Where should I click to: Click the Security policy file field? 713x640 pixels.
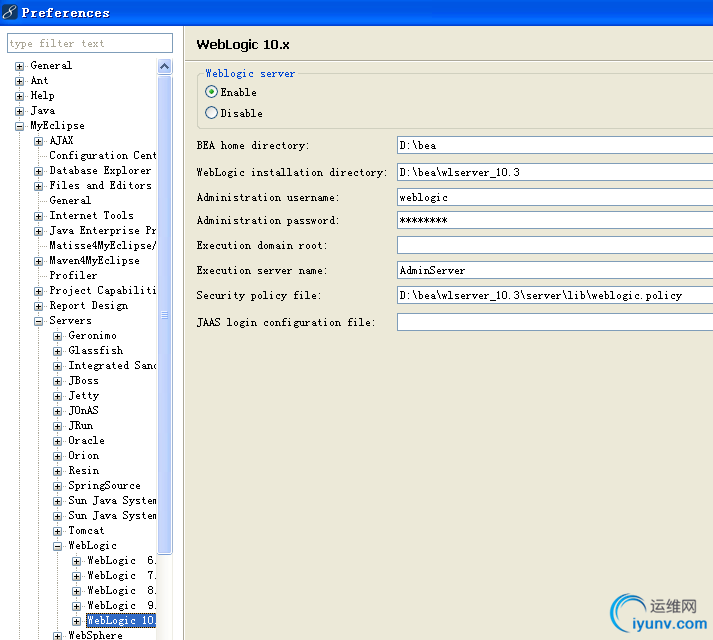pos(555,296)
